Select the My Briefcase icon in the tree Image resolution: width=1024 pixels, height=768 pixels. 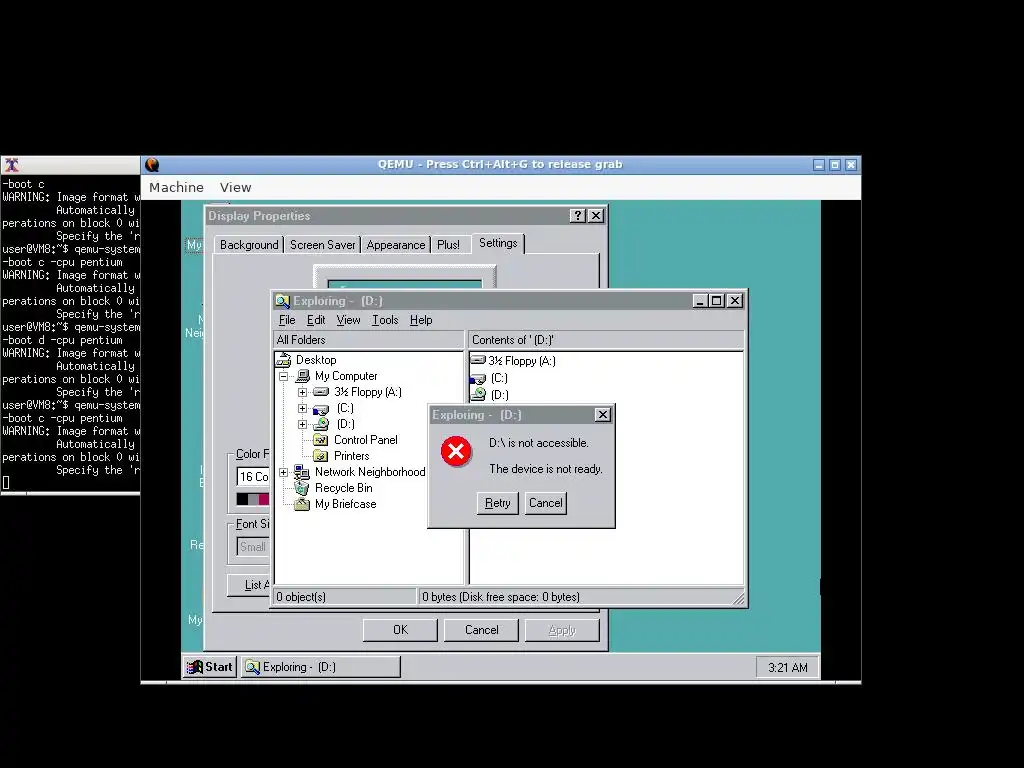click(302, 504)
